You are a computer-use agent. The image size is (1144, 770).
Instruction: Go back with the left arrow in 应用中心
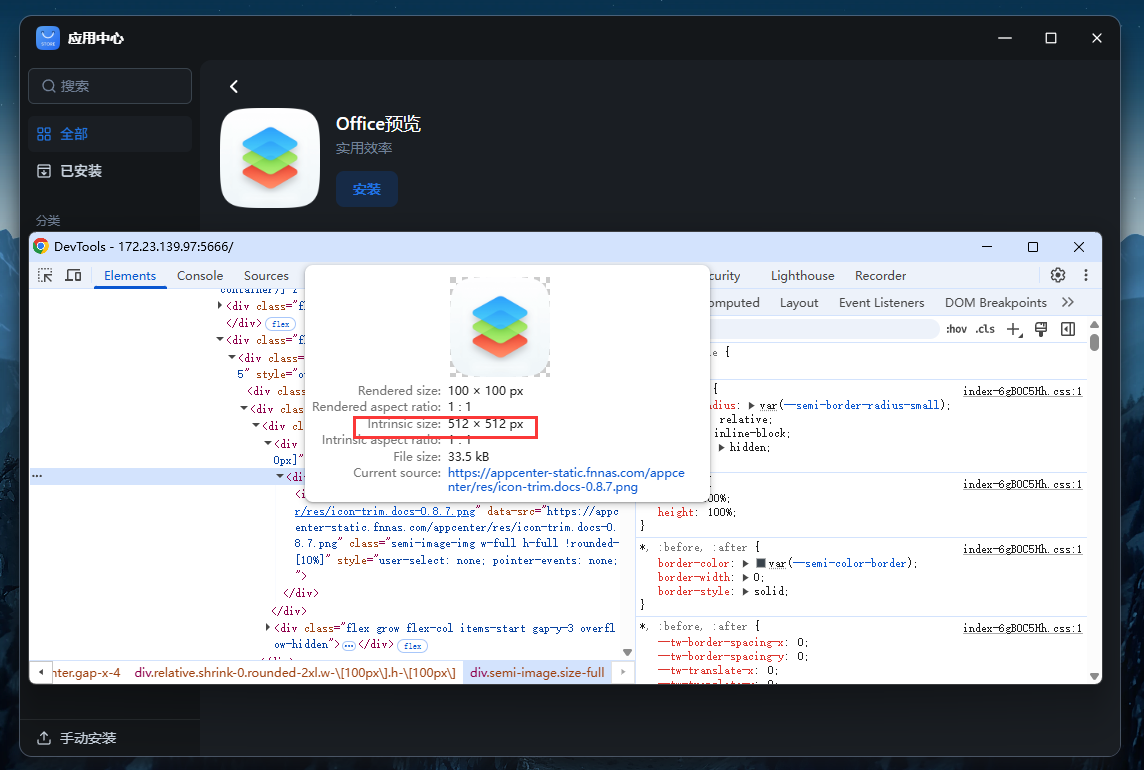[233, 86]
